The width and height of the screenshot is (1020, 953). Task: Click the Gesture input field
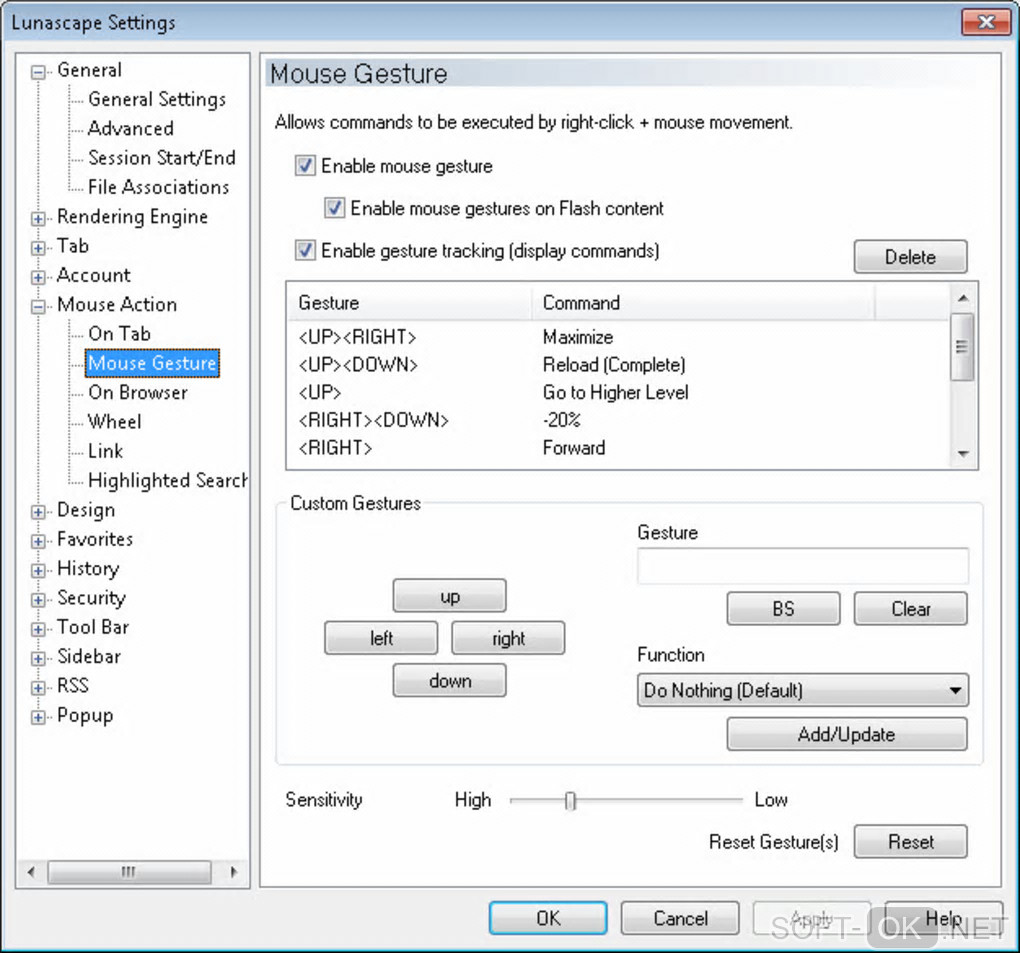coord(803,566)
